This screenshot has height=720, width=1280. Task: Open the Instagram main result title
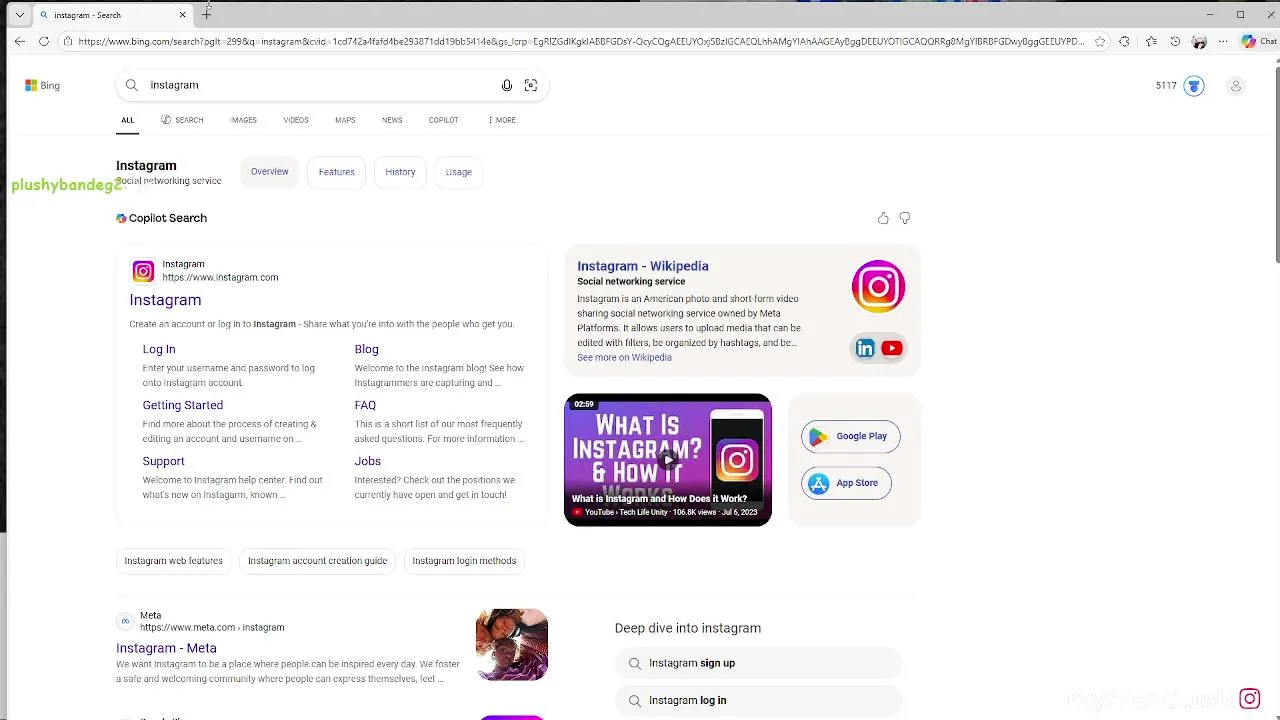coord(165,300)
